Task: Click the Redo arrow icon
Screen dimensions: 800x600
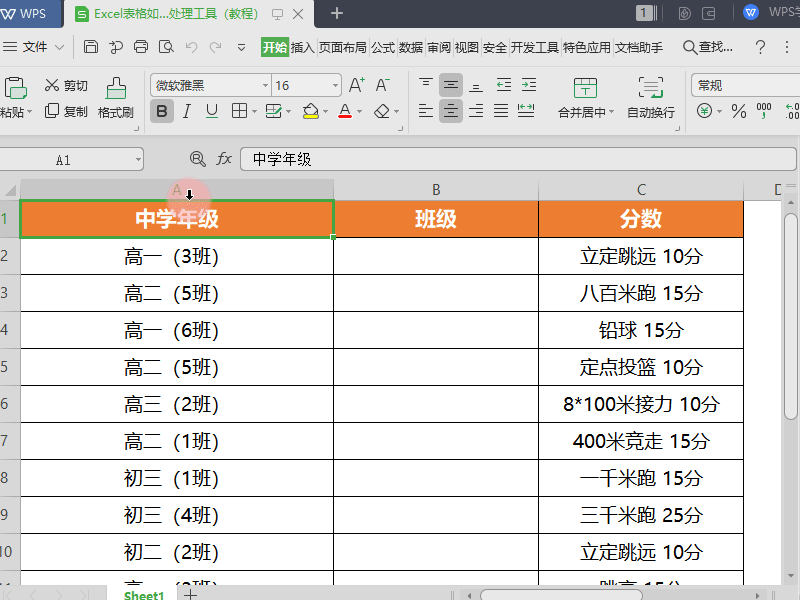Action: (x=216, y=47)
